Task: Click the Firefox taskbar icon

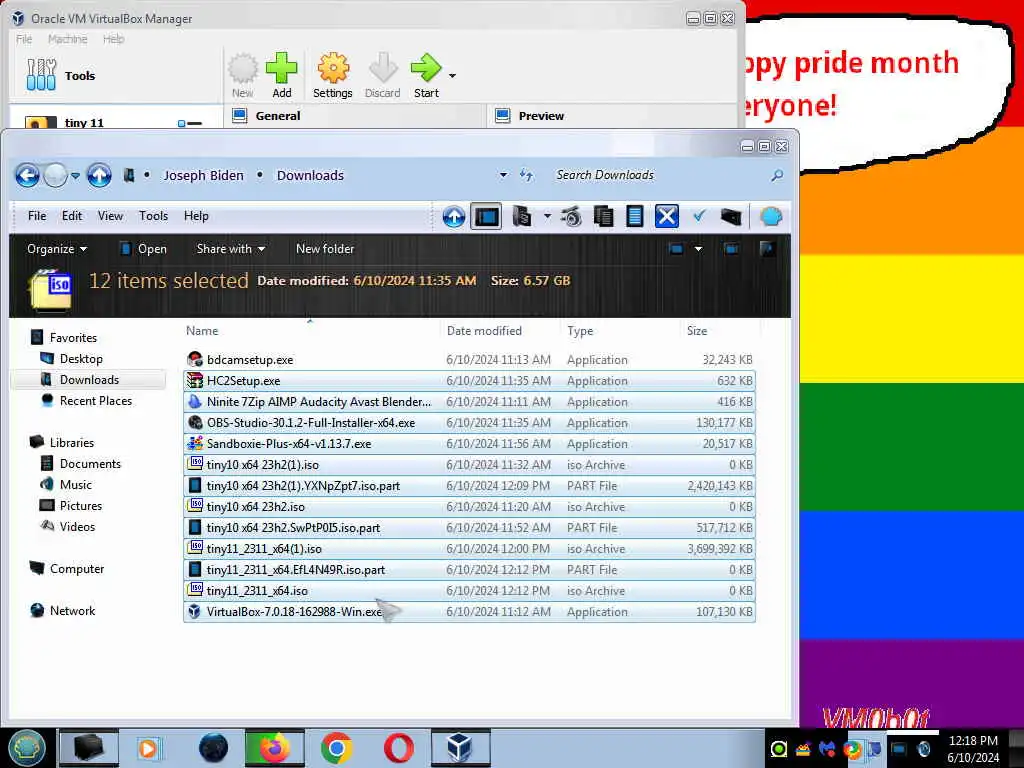Action: 274,748
